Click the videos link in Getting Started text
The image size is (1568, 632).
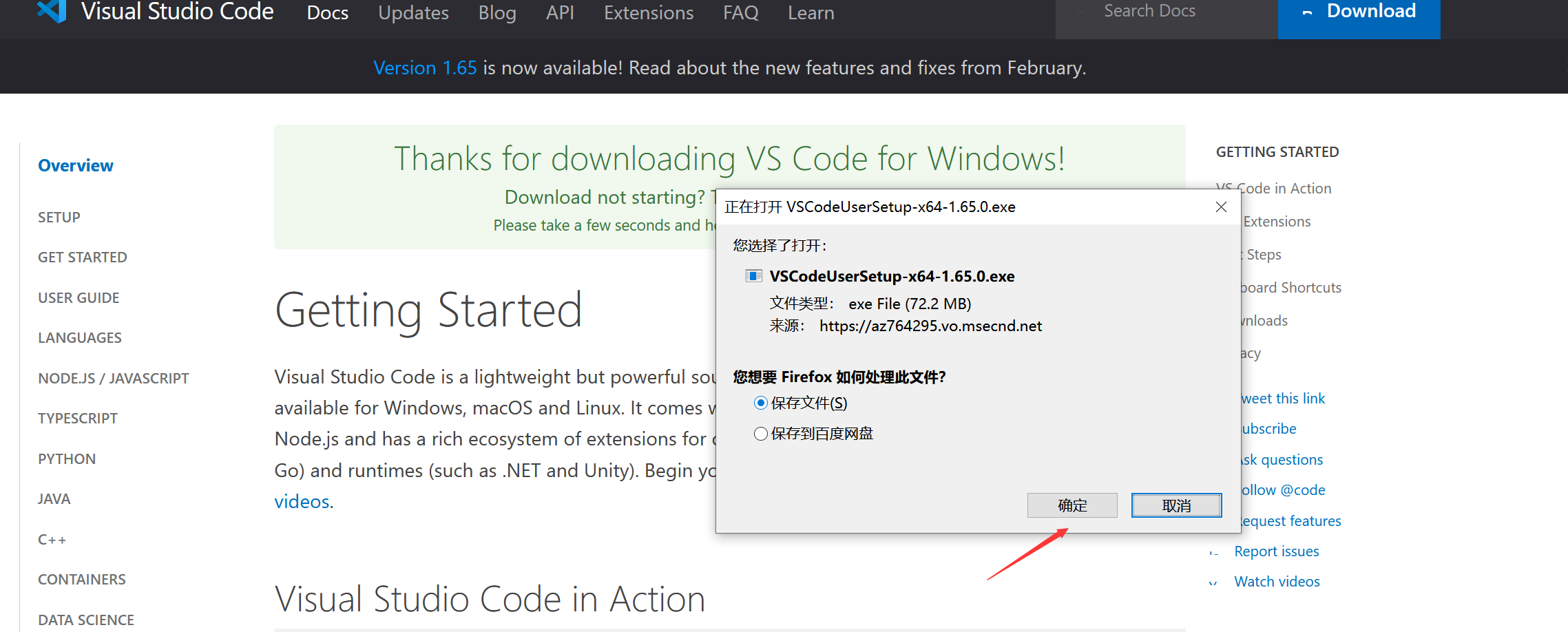(x=301, y=501)
